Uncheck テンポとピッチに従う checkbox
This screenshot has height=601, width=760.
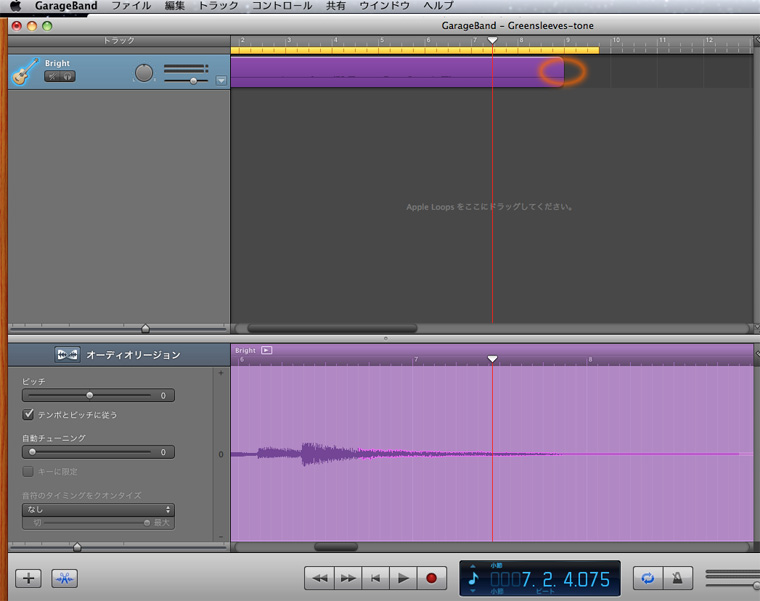pyautogui.click(x=28, y=414)
